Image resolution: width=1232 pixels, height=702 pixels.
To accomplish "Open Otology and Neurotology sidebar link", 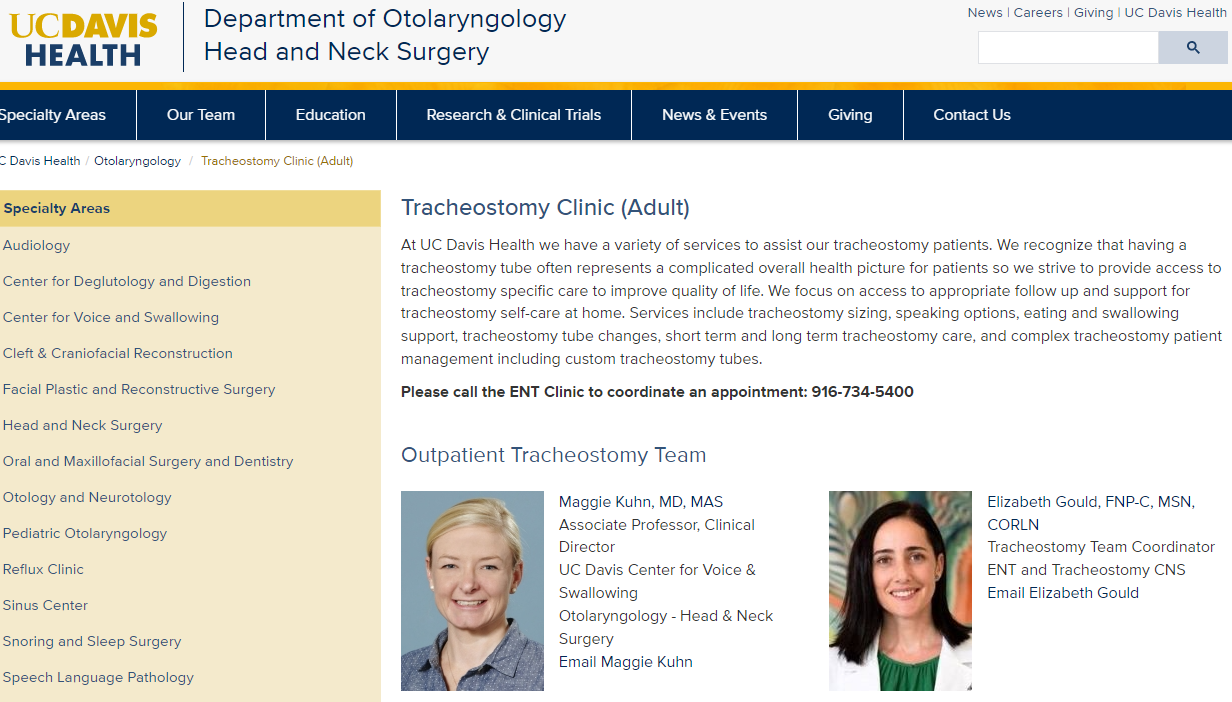I will (87, 497).
